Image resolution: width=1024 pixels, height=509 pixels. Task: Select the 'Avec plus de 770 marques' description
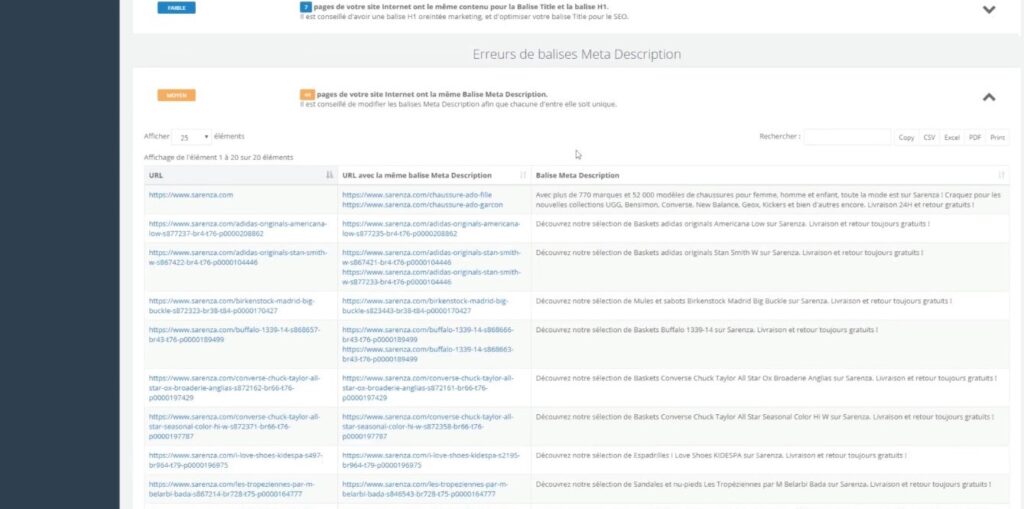pyautogui.click(x=768, y=200)
